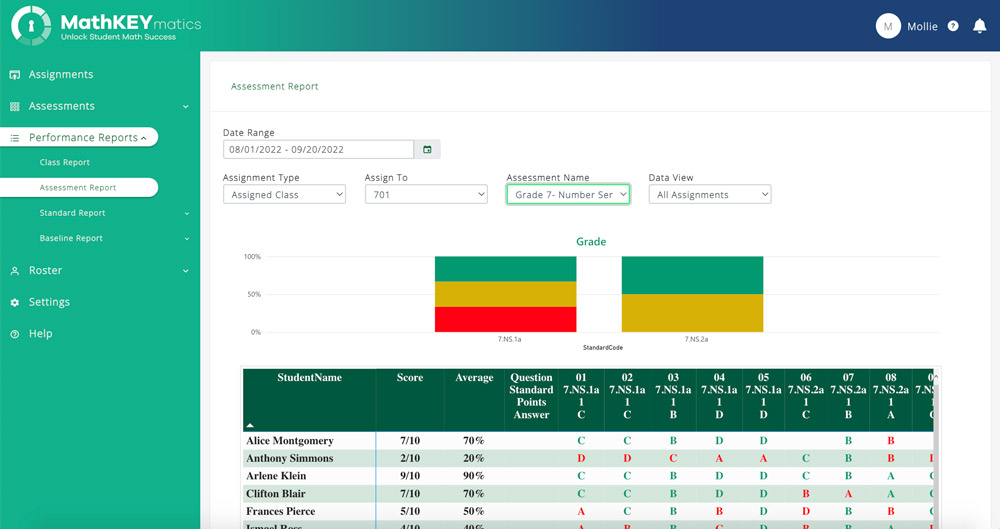Click the red segment of the 7.NS.1a bar
1000x529 pixels.
pos(506,319)
